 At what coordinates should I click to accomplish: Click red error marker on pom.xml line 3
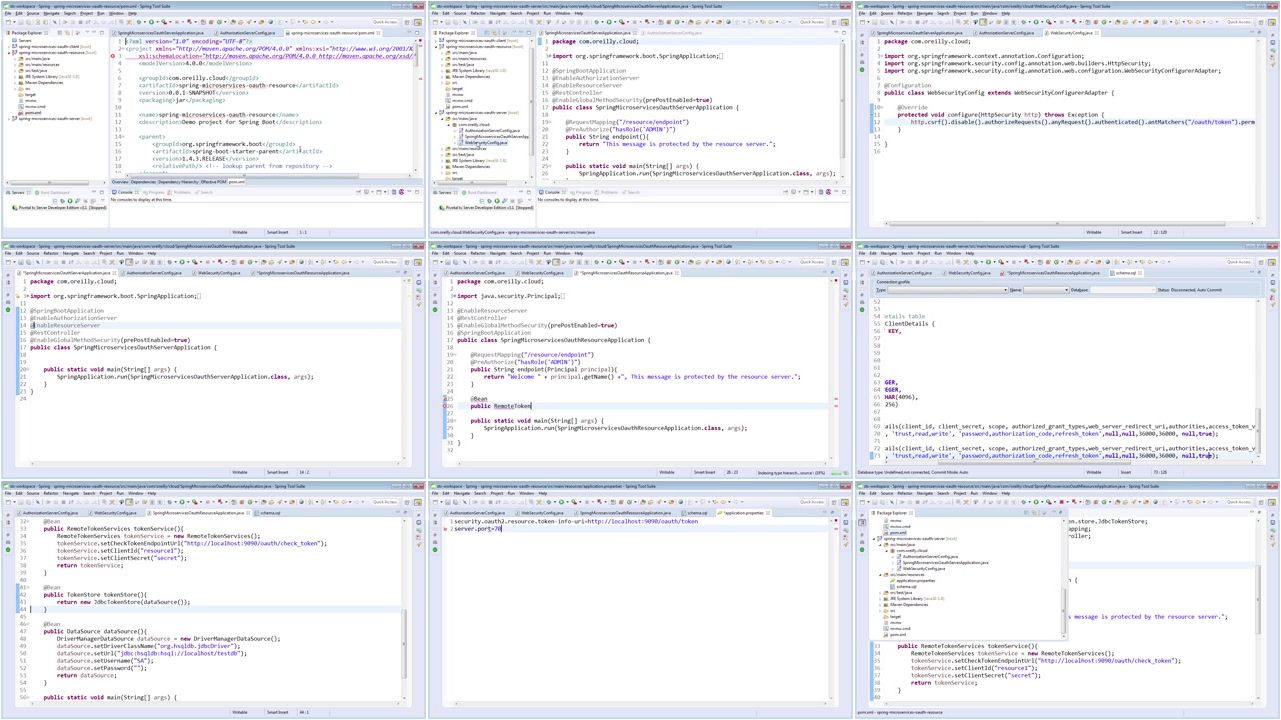113,56
